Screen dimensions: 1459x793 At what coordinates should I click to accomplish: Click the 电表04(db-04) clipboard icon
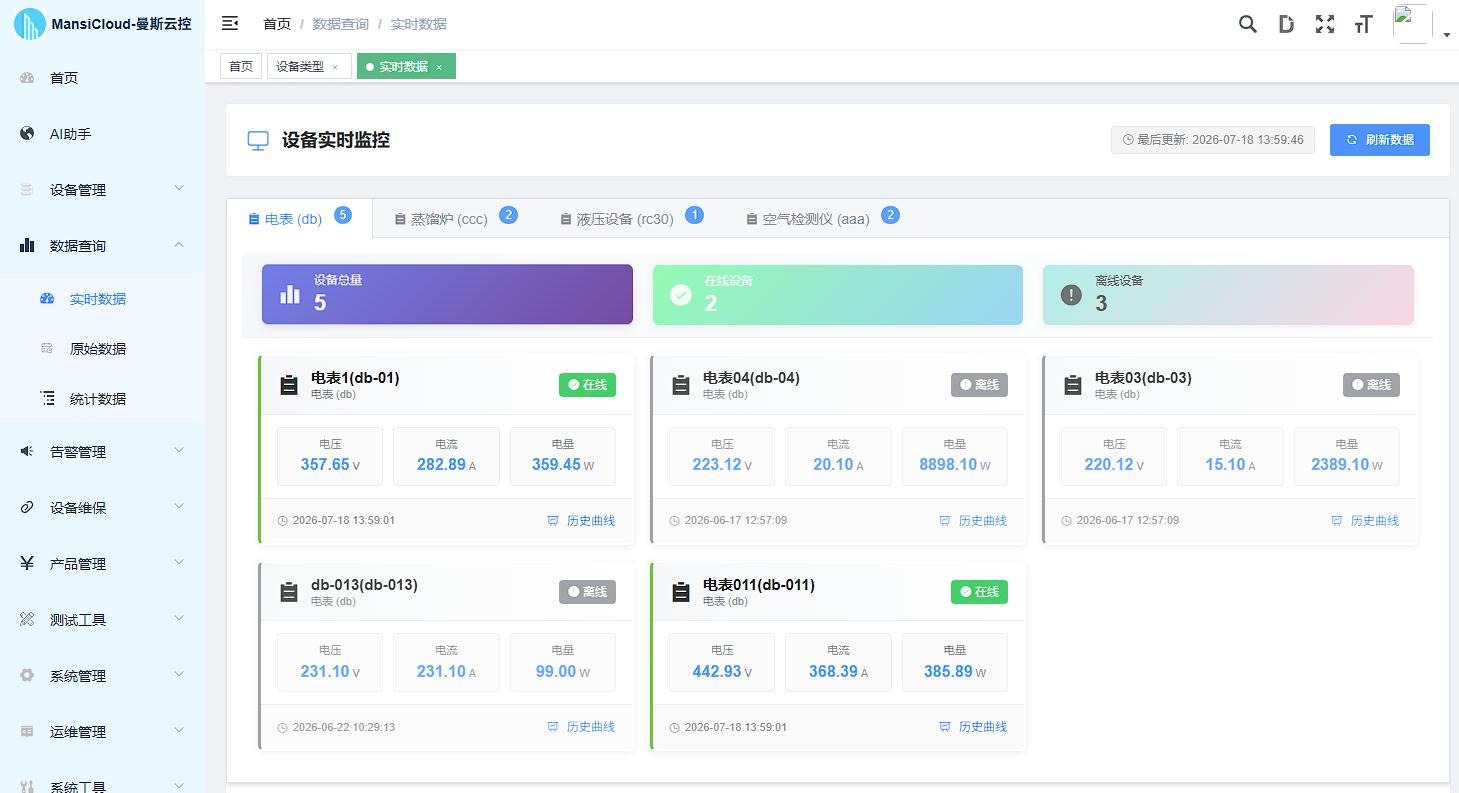coord(681,385)
